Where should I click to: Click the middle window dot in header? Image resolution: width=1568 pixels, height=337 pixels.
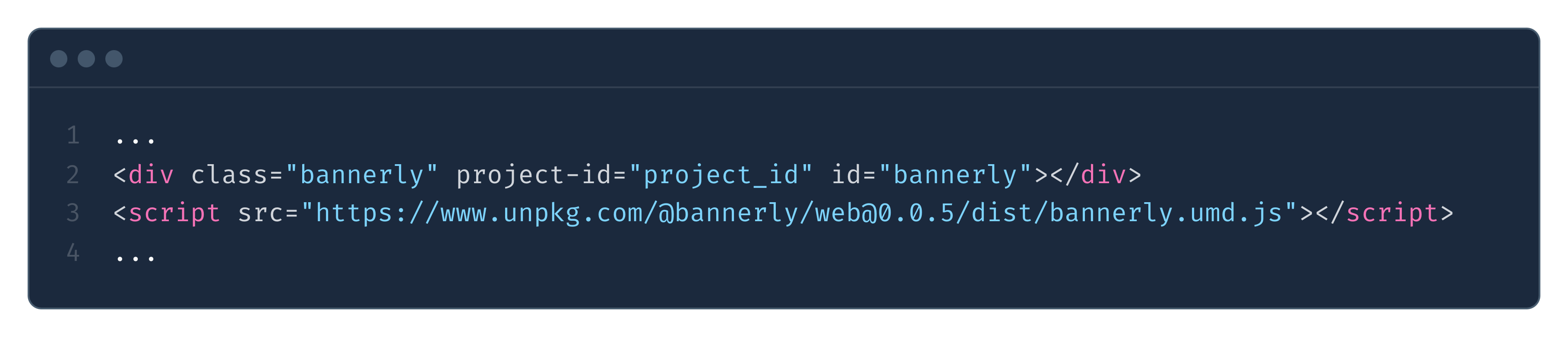(x=86, y=58)
